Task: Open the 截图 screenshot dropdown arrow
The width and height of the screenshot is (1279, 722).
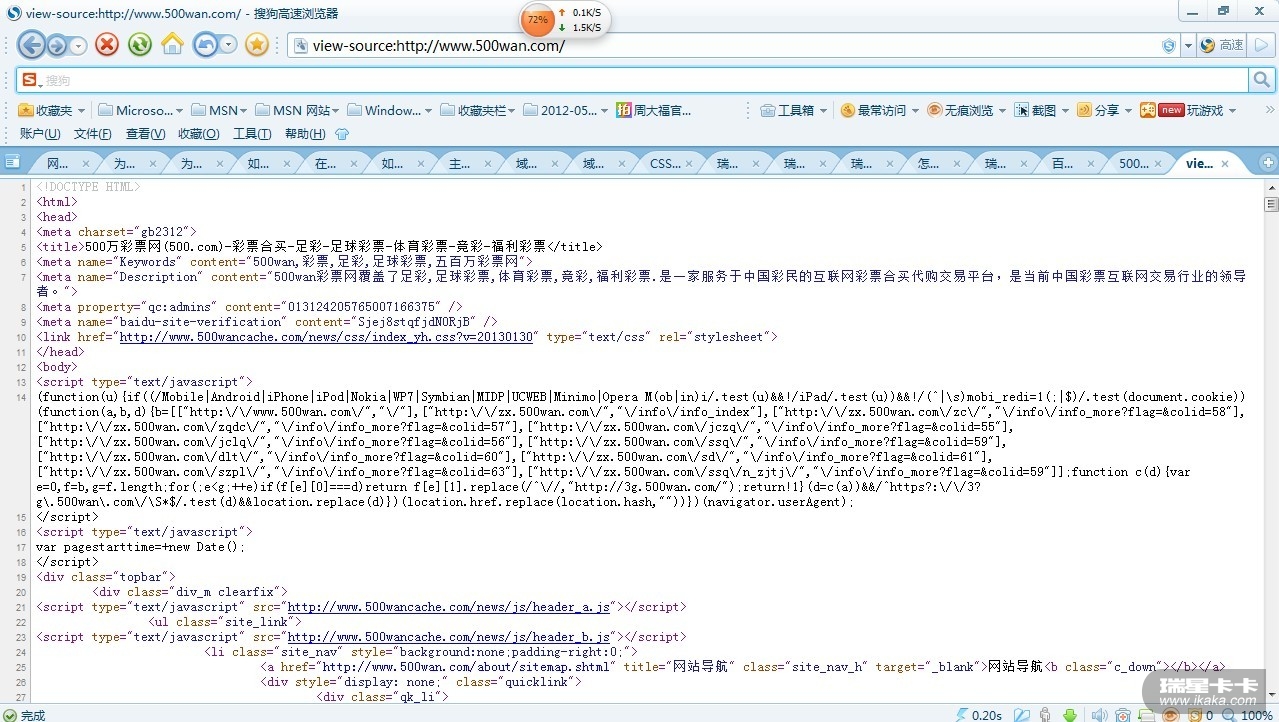Action: point(1065,111)
